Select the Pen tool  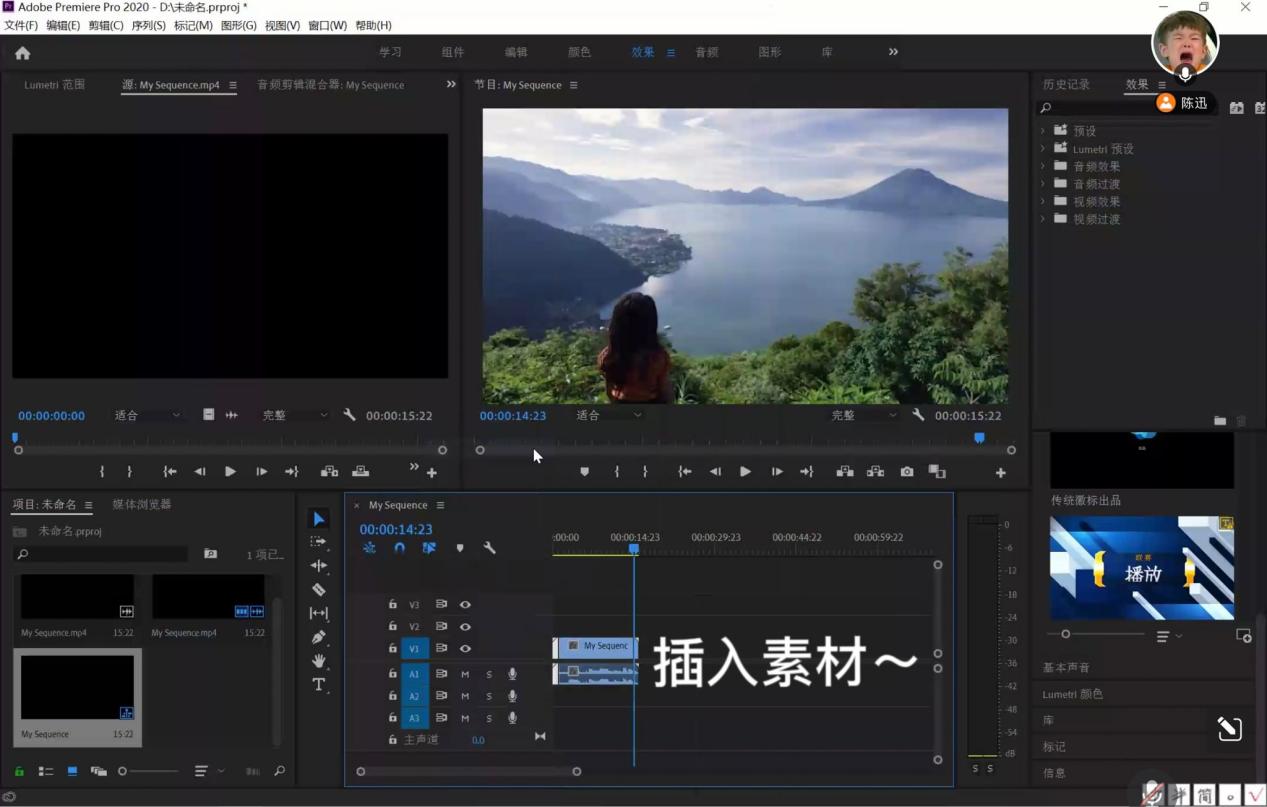click(319, 637)
